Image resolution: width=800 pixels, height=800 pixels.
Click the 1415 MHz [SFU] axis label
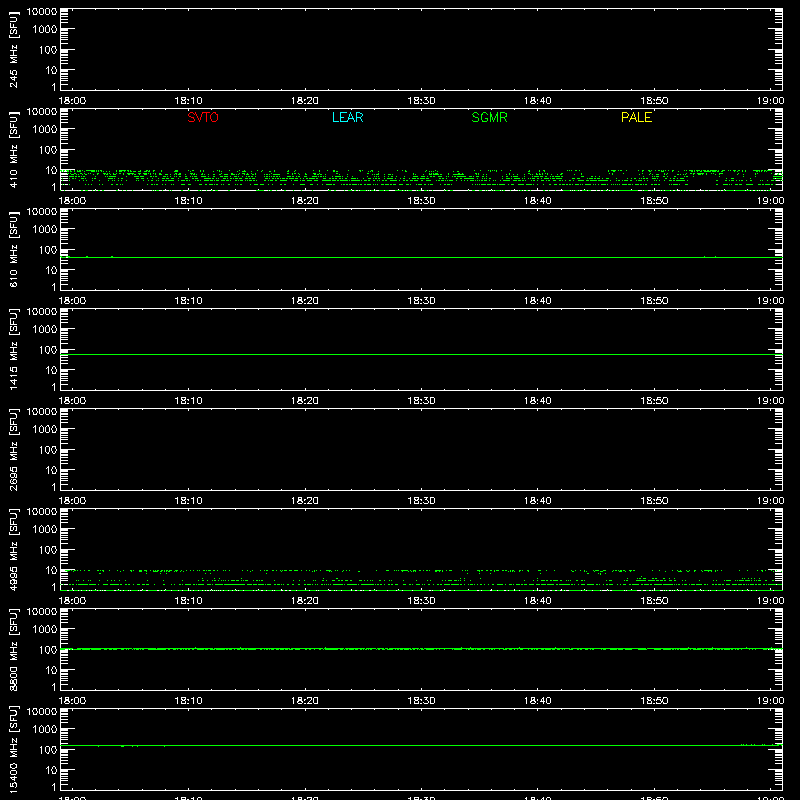(13, 349)
